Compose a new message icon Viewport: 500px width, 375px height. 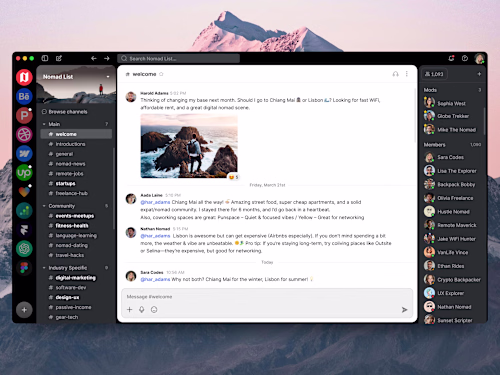click(x=59, y=58)
